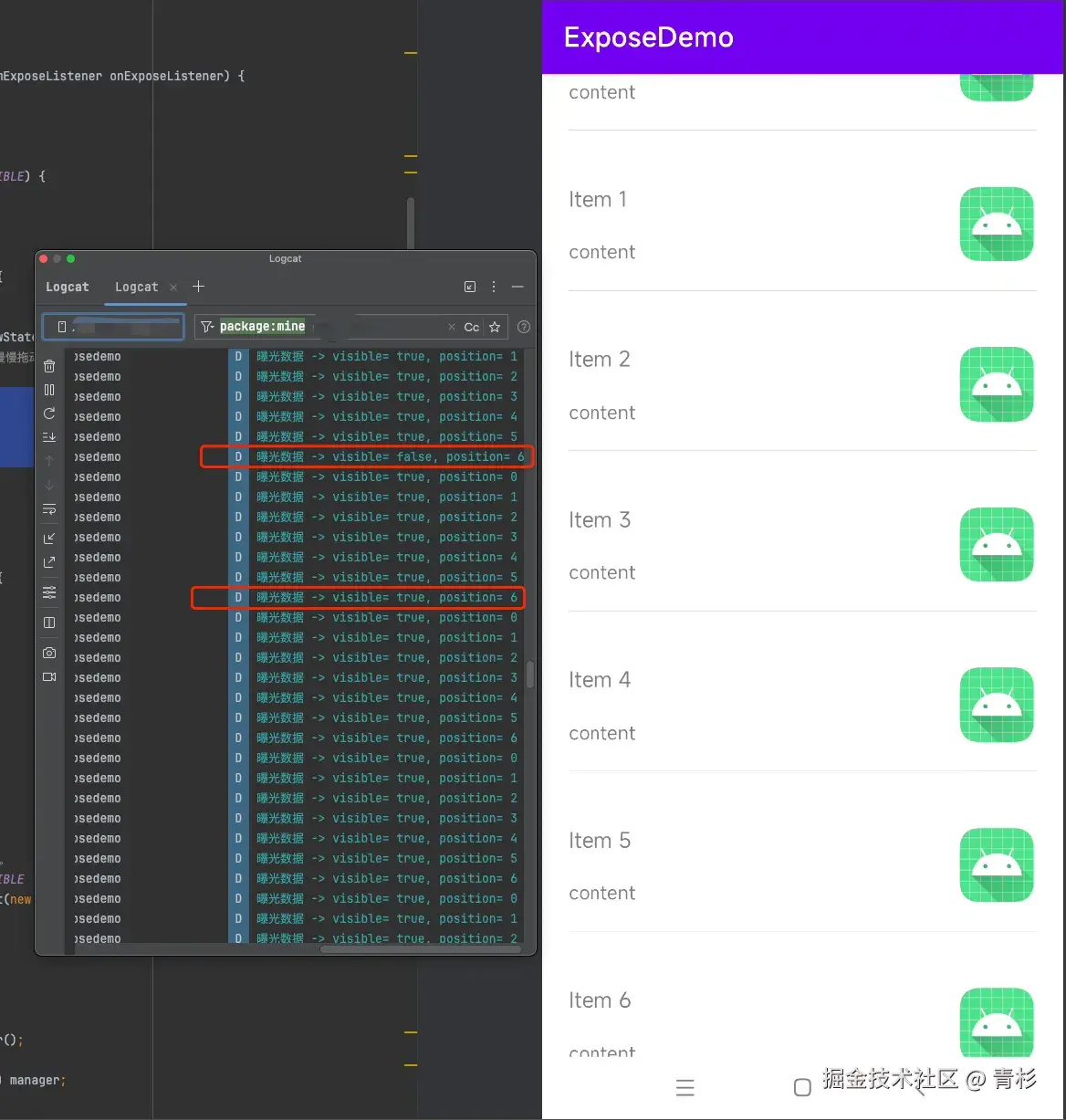Select the Logcat tab
This screenshot has width=1066, height=1120.
[x=136, y=287]
